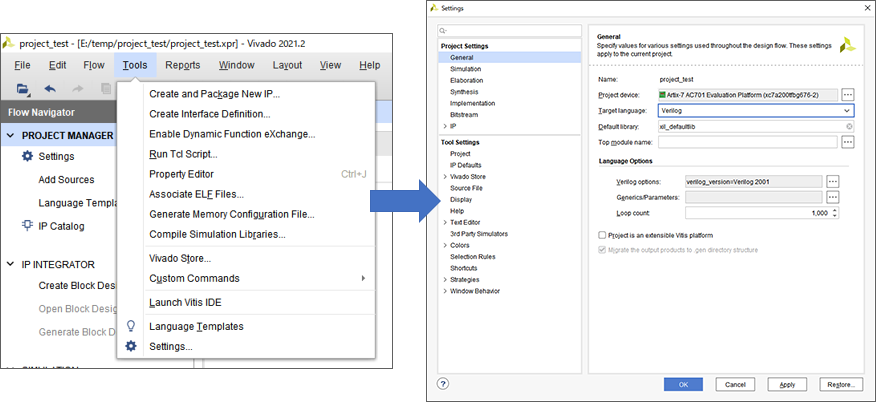This screenshot has width=876, height=402.
Task: Click the browse button for Project device
Action: click(848, 94)
